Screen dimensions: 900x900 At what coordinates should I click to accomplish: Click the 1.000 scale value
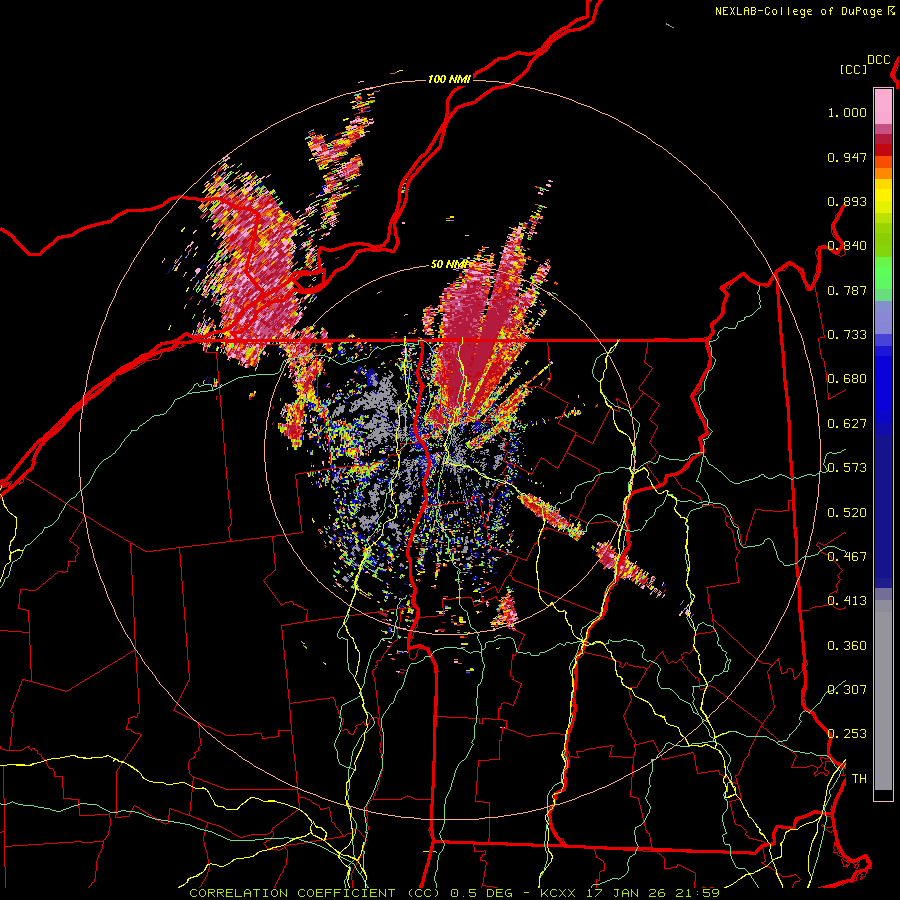847,112
